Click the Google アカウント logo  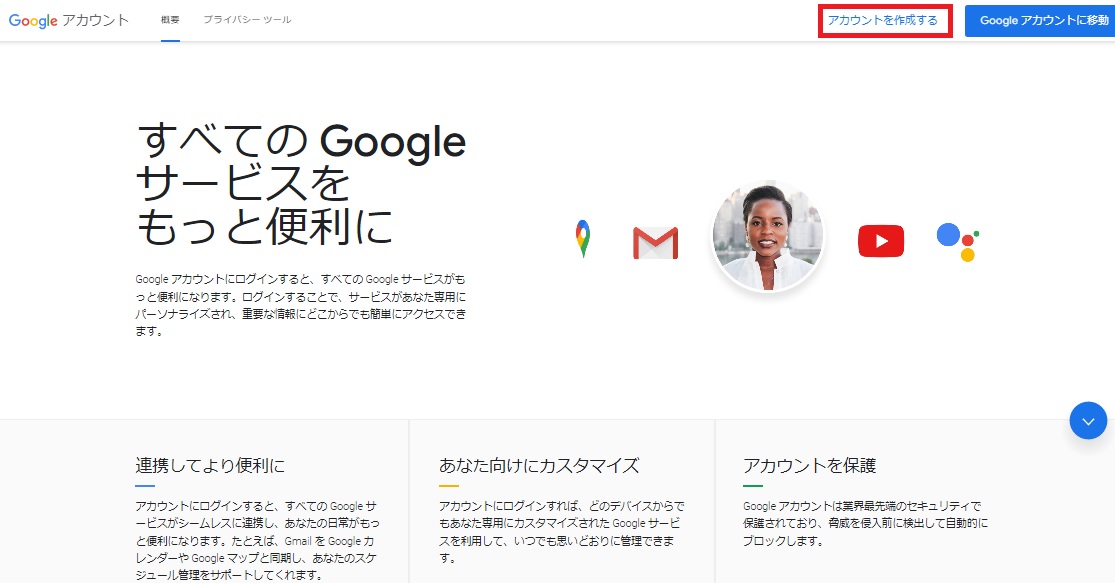point(68,21)
